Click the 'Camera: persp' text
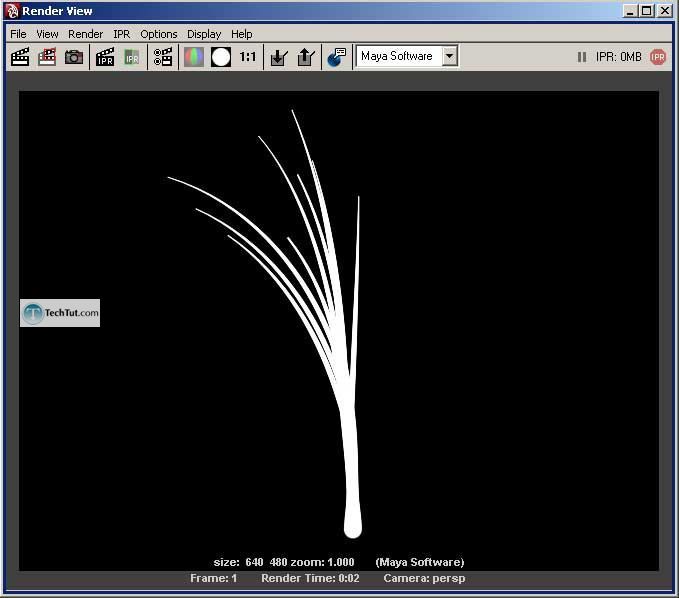Screen dimensions: 679x598 (424, 578)
